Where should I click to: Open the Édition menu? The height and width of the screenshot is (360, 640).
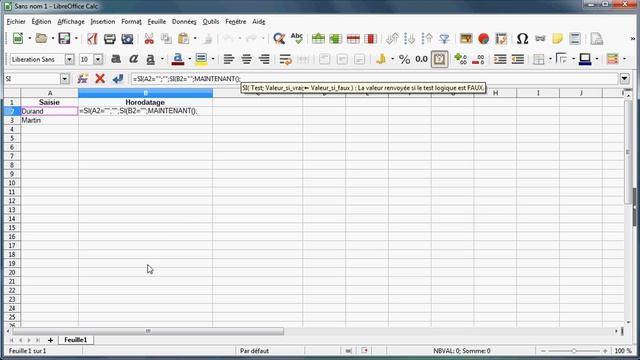[41, 22]
